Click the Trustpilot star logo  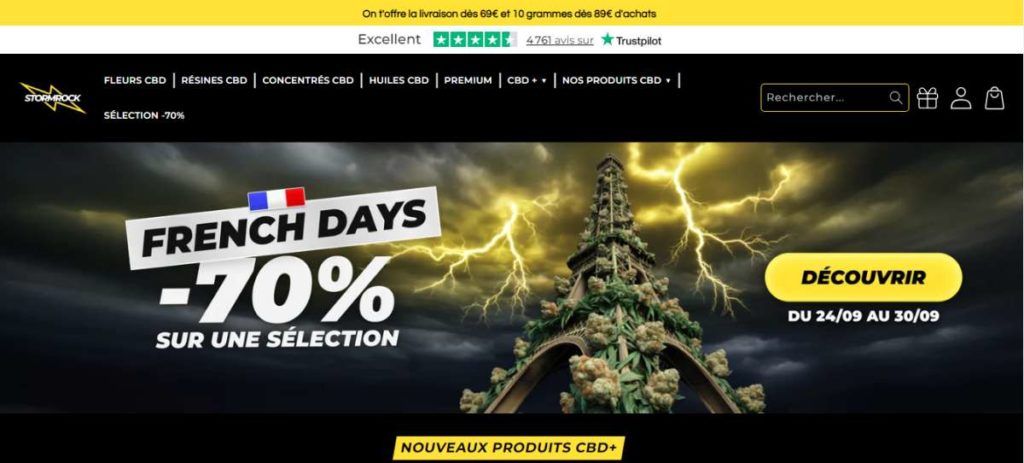coord(631,40)
